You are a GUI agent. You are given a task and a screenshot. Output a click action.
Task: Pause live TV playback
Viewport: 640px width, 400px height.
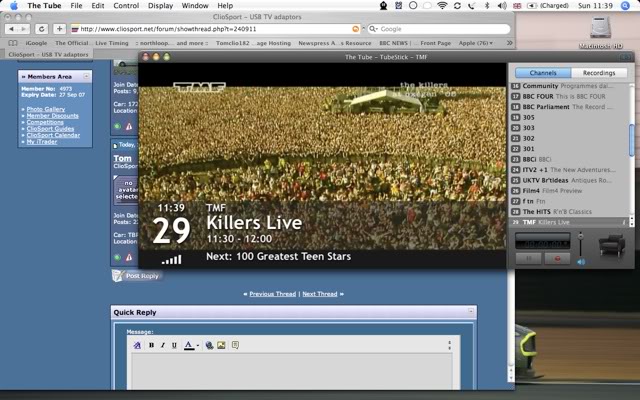(x=528, y=258)
